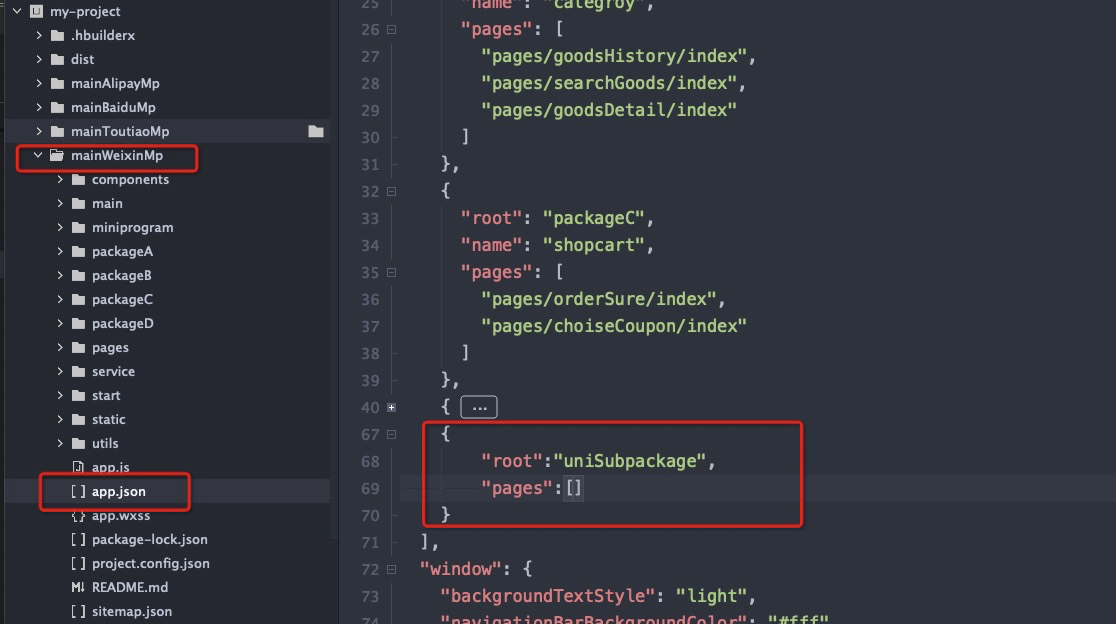This screenshot has width=1116, height=624.
Task: Open README.md in the tree
Action: tap(130, 587)
